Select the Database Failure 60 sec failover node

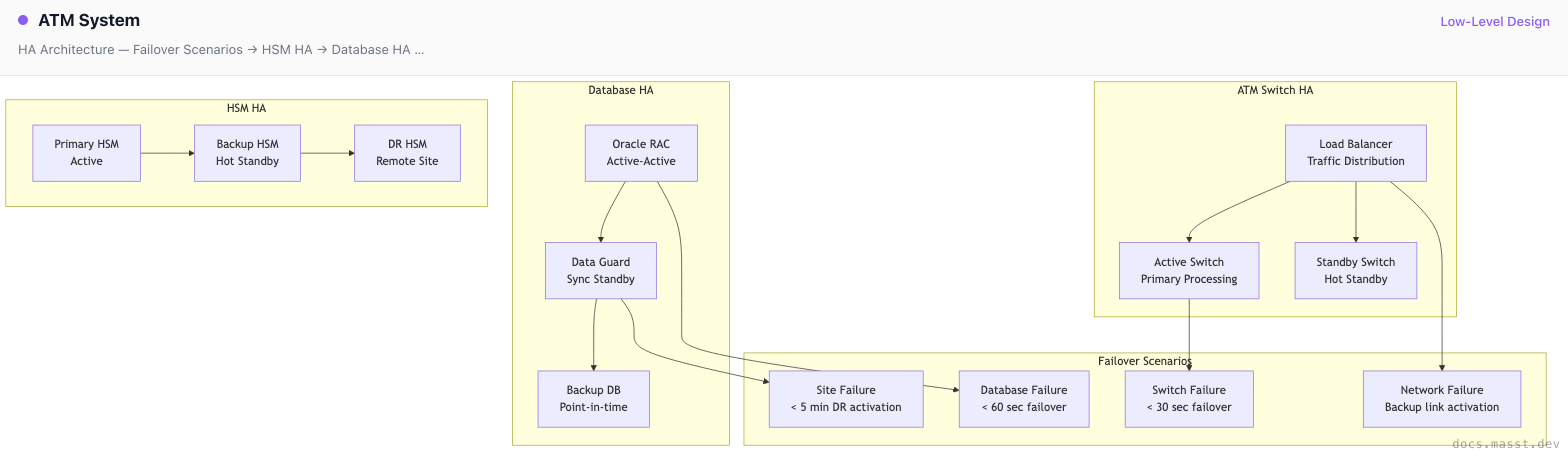coord(1024,399)
